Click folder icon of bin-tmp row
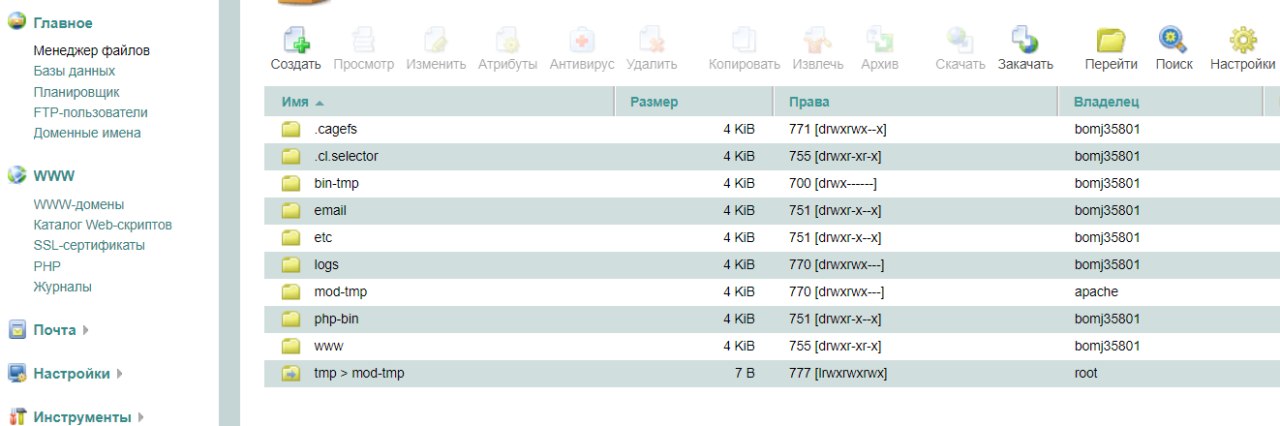Viewport: 1280px width, 426px height. coord(291,183)
